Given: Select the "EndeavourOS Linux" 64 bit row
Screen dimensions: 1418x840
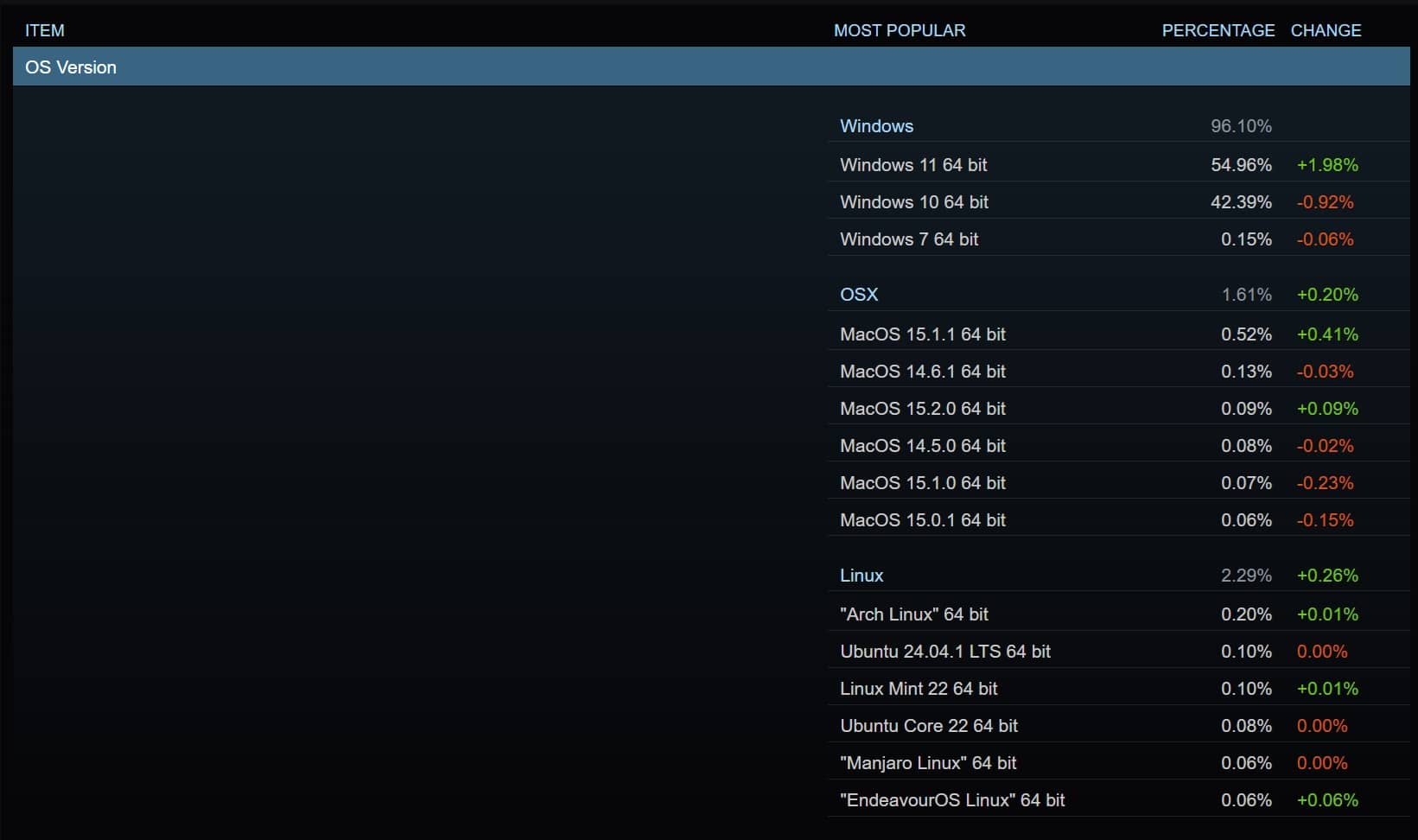Looking at the screenshot, I should click(1119, 799).
